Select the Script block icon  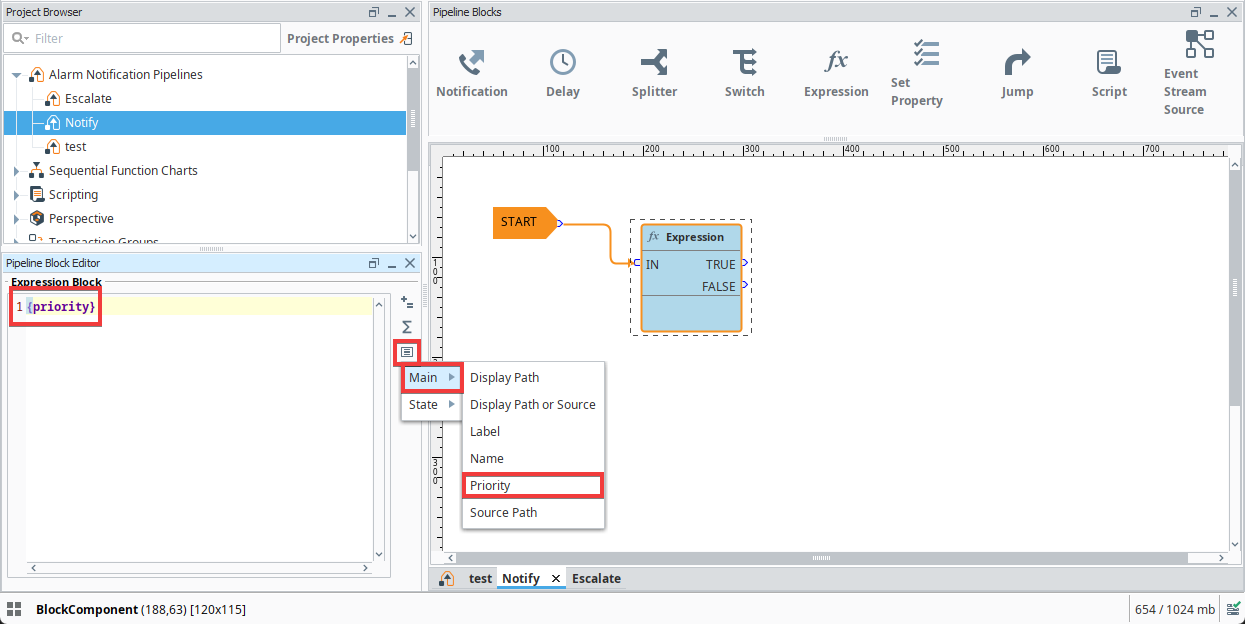[1108, 74]
